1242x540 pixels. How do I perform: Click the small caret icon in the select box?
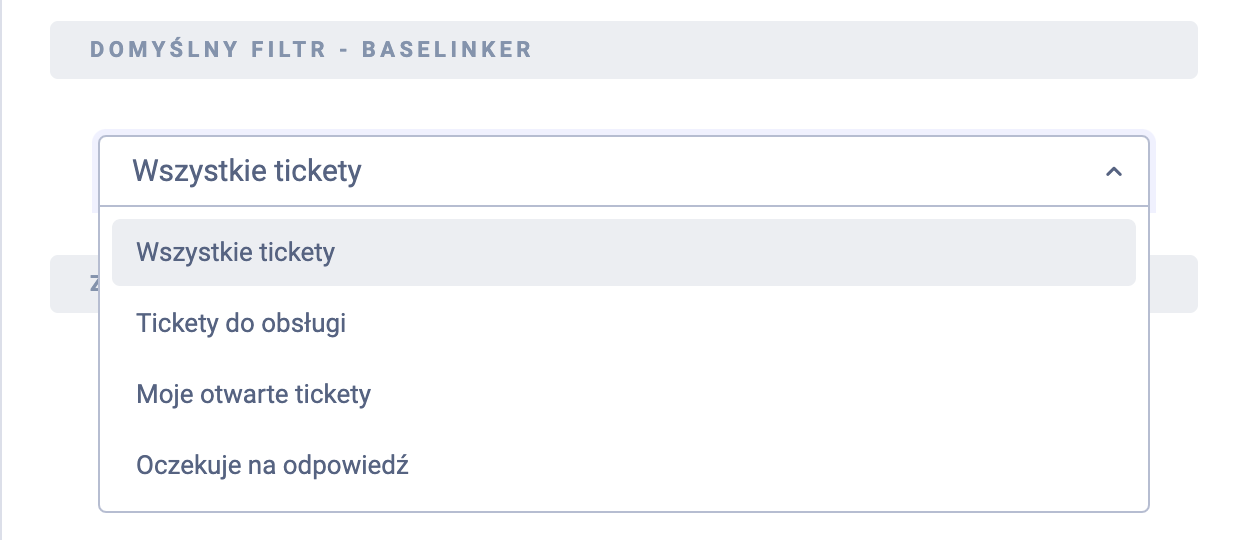pos(1113,172)
